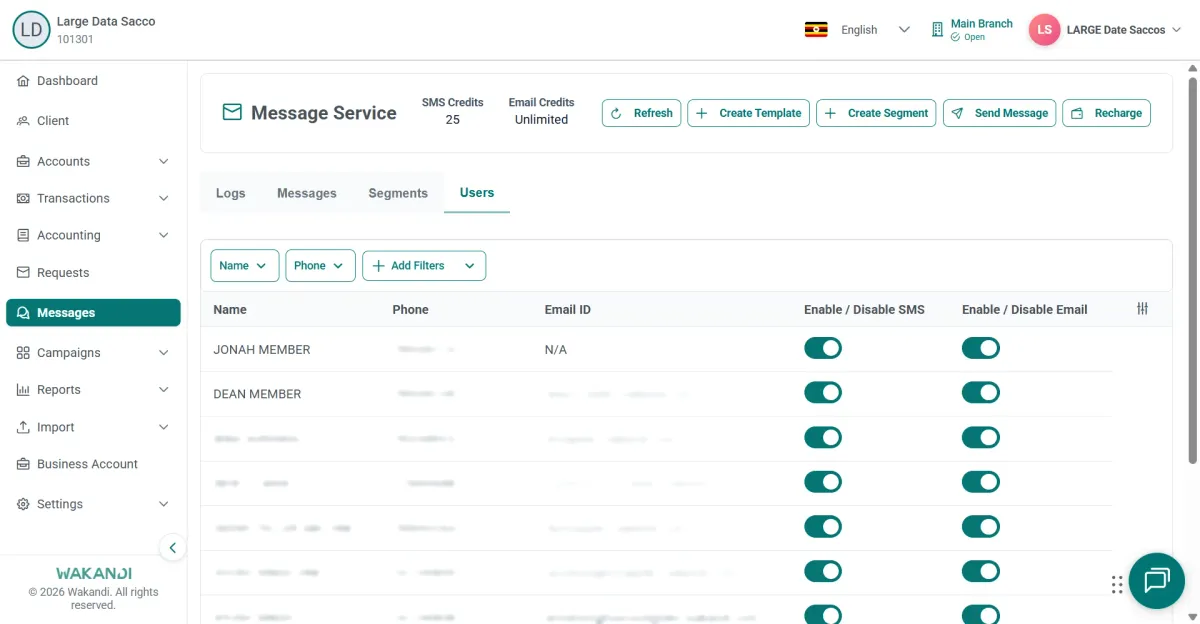Disable Email toggle in the third user row

point(981,437)
